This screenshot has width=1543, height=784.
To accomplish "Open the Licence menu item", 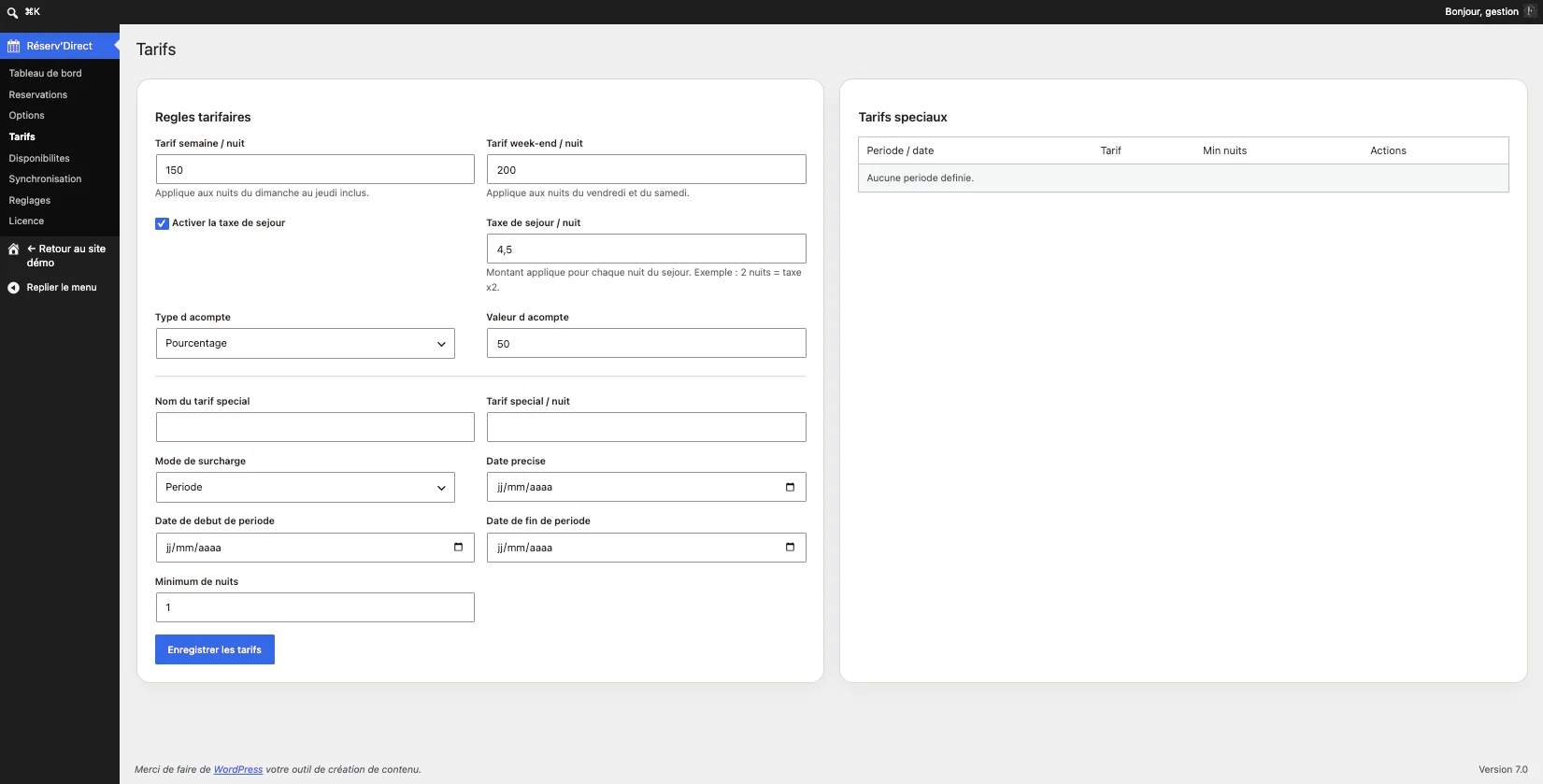I will click(x=26, y=221).
